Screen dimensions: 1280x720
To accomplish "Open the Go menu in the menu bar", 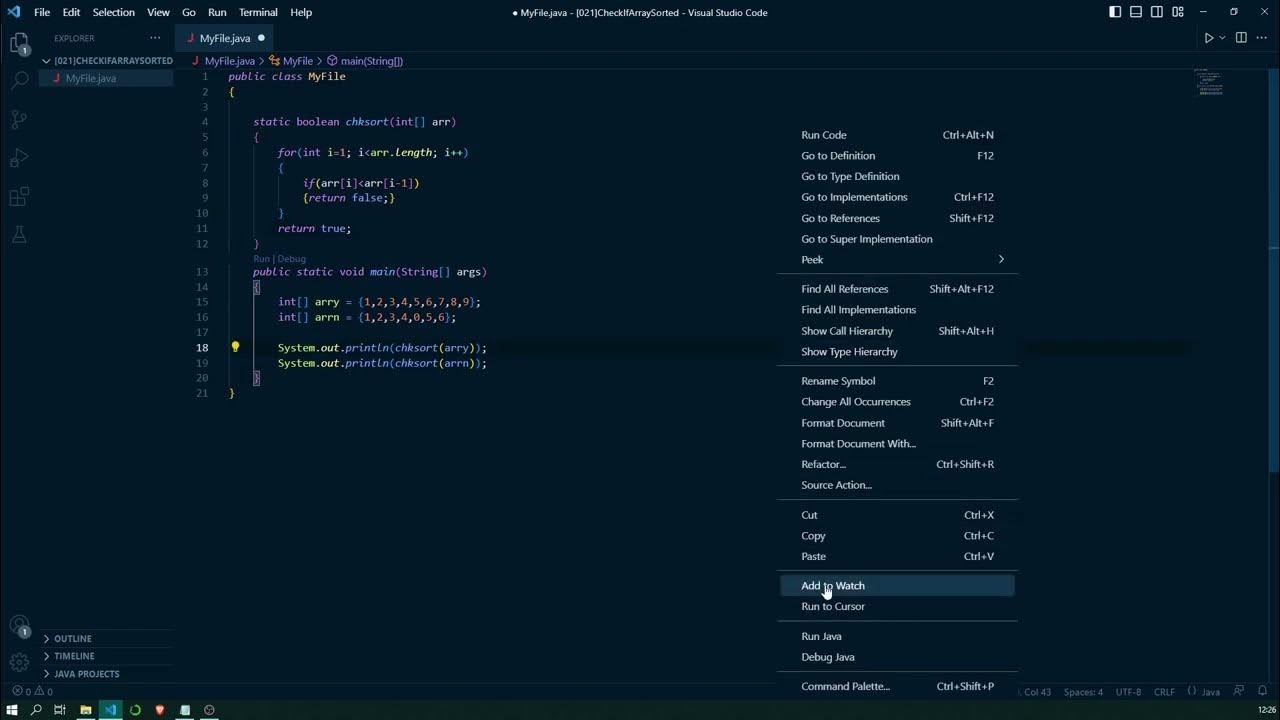I will coord(189,12).
